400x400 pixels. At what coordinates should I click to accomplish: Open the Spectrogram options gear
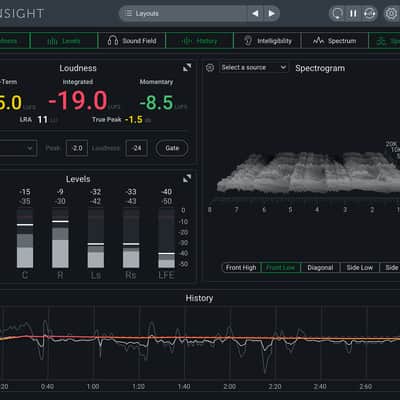210,68
